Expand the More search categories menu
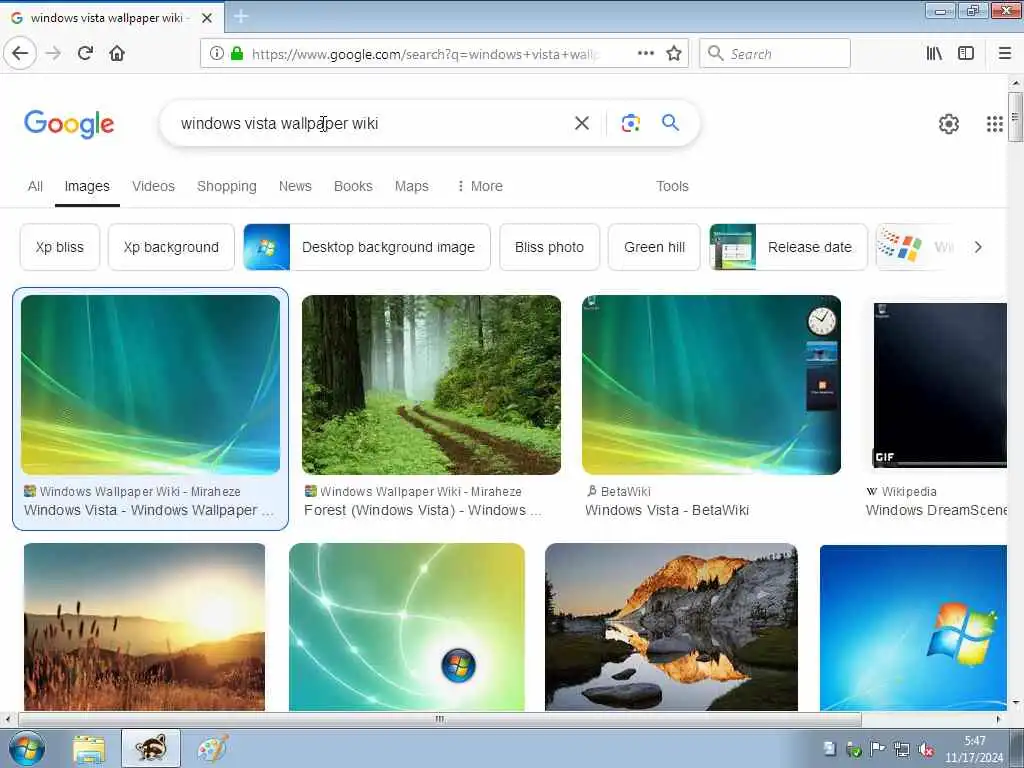 [x=480, y=186]
